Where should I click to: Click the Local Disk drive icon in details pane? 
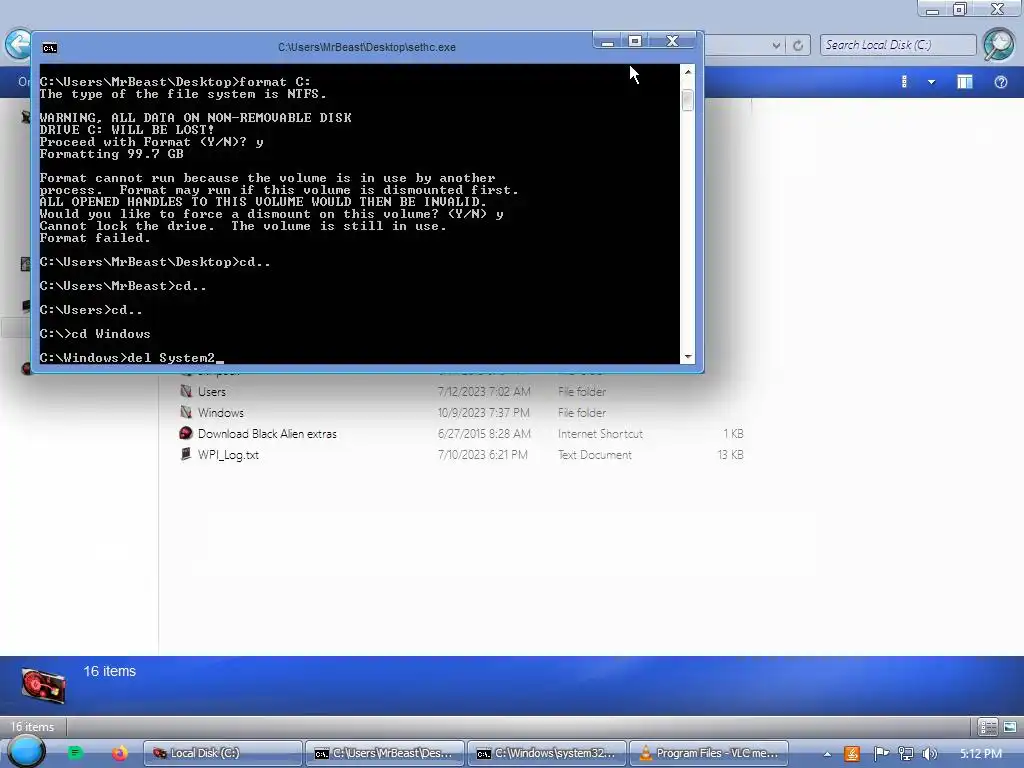pyautogui.click(x=43, y=686)
